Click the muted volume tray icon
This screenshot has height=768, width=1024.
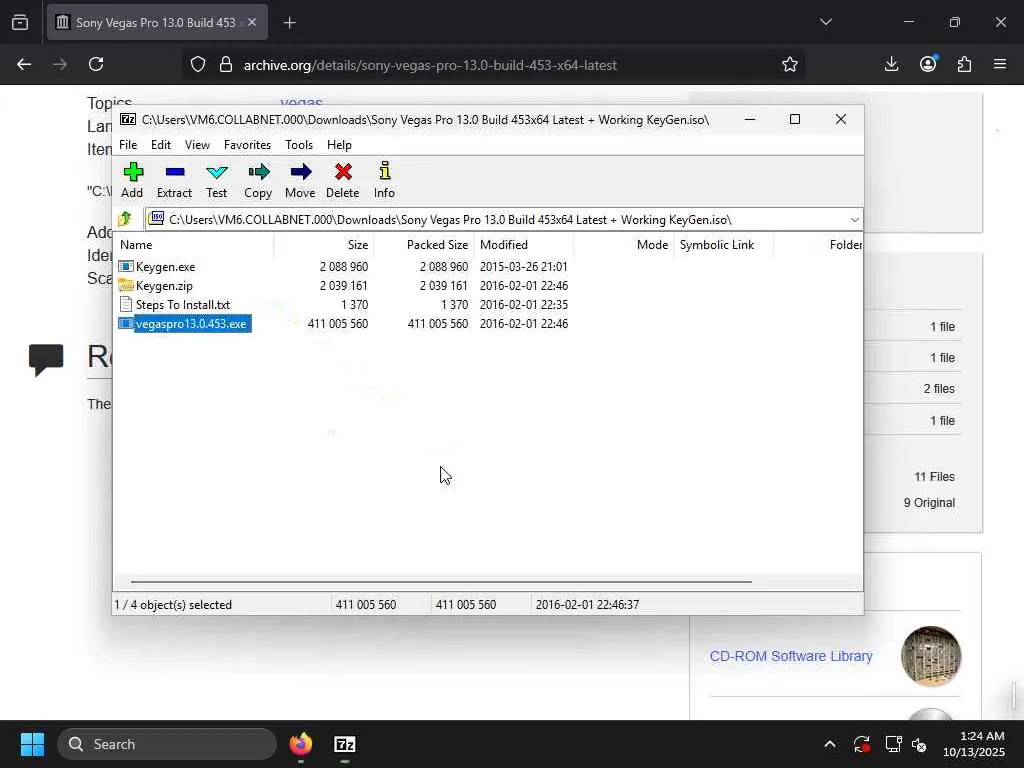tap(919, 744)
